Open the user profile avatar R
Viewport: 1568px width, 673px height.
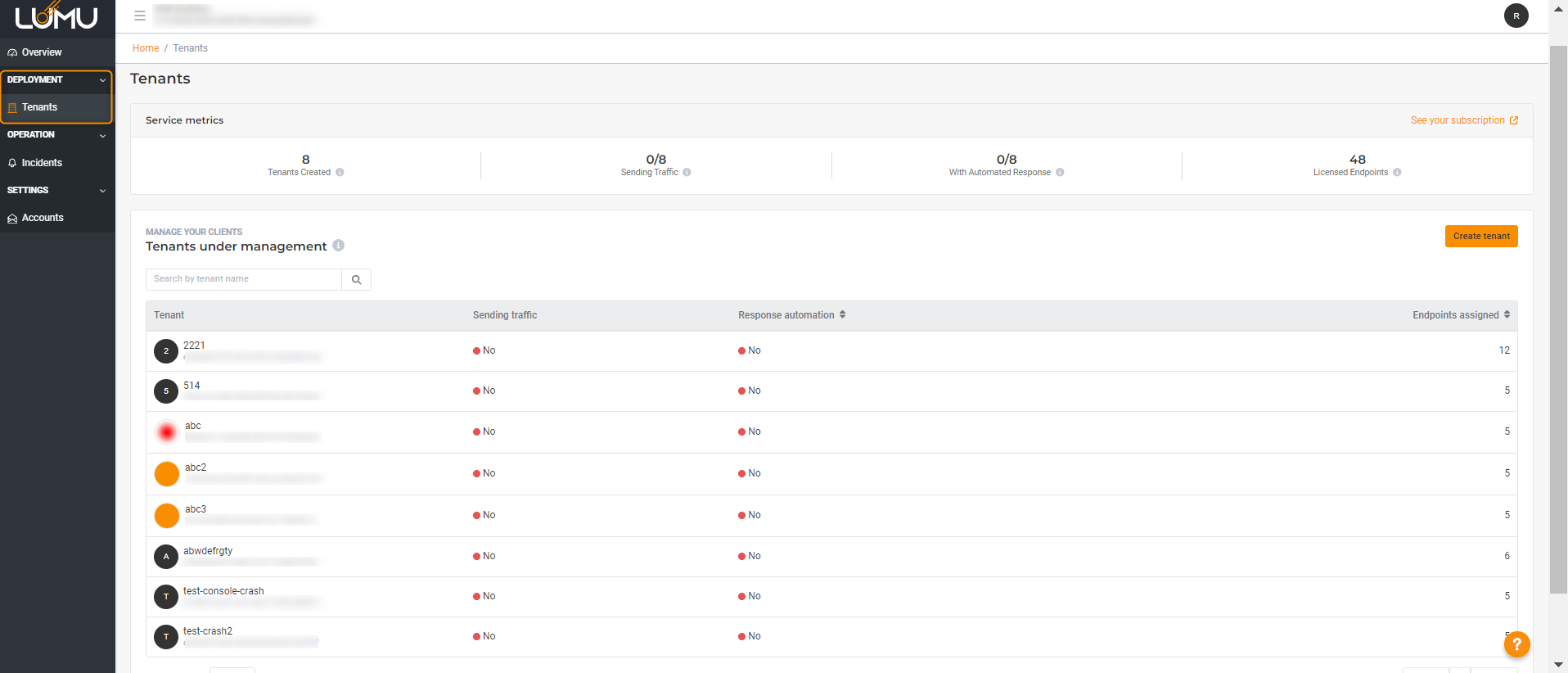tap(1516, 16)
